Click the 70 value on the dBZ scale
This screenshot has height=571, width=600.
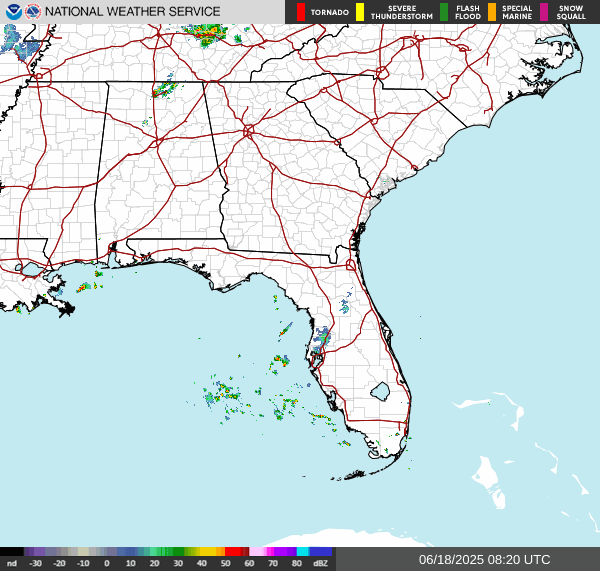click(x=273, y=563)
